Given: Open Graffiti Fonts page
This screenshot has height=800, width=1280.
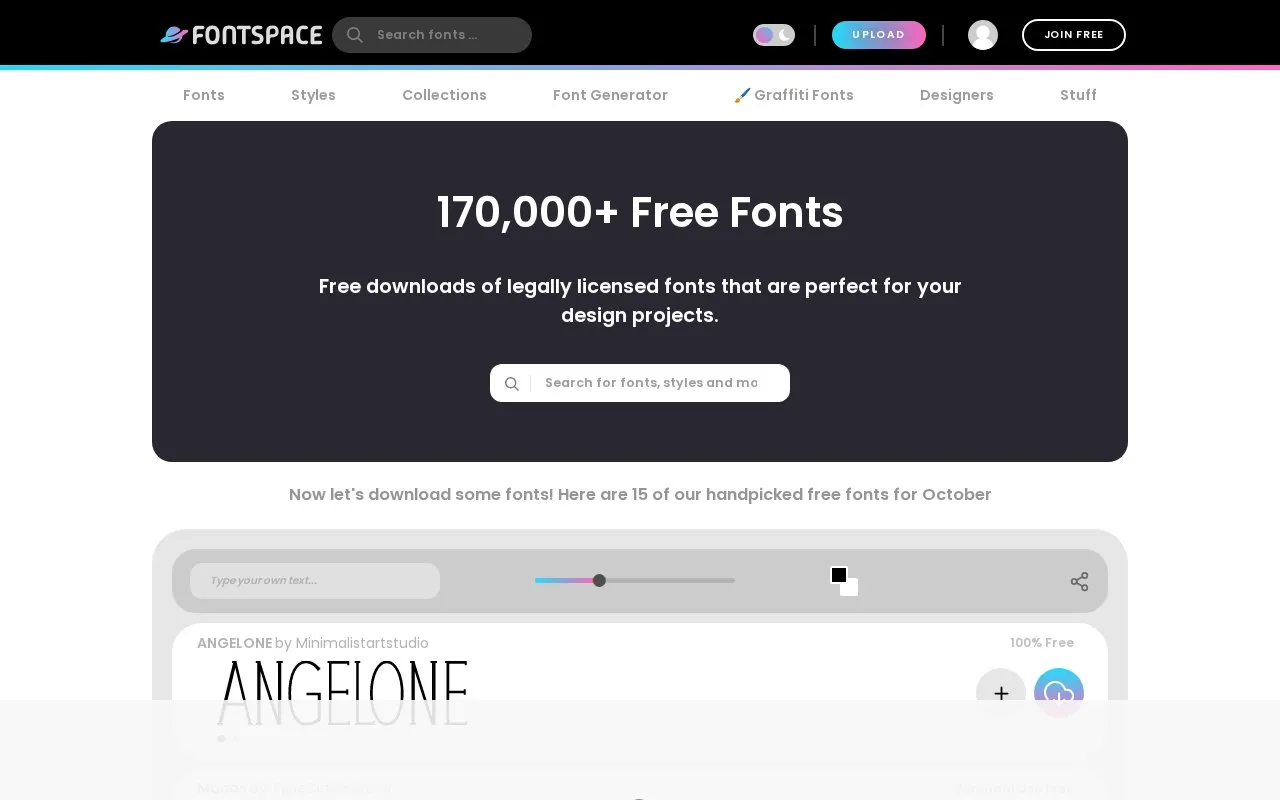Looking at the screenshot, I should tap(794, 95).
